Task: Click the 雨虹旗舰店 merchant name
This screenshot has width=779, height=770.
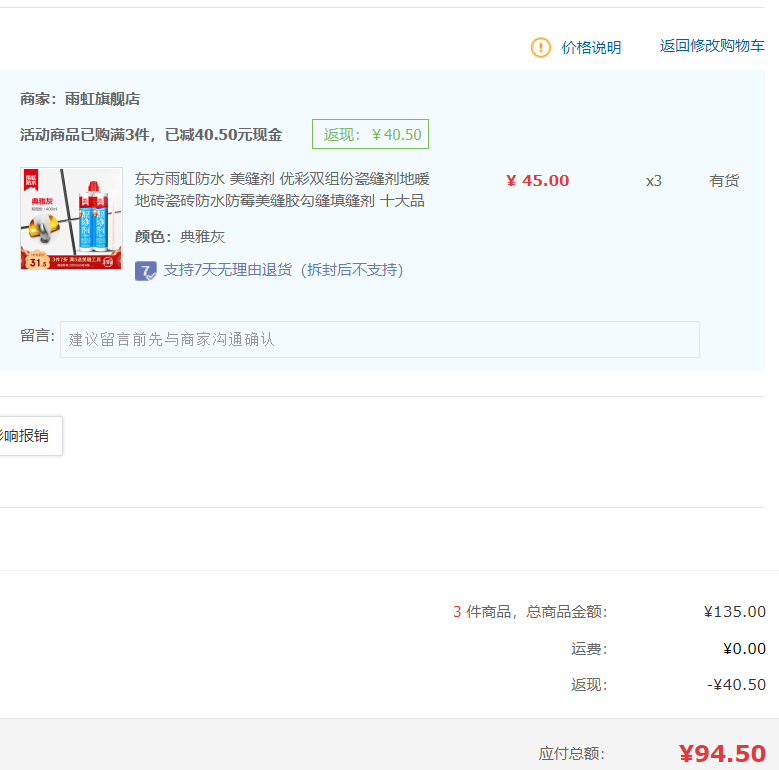Action: [102, 99]
